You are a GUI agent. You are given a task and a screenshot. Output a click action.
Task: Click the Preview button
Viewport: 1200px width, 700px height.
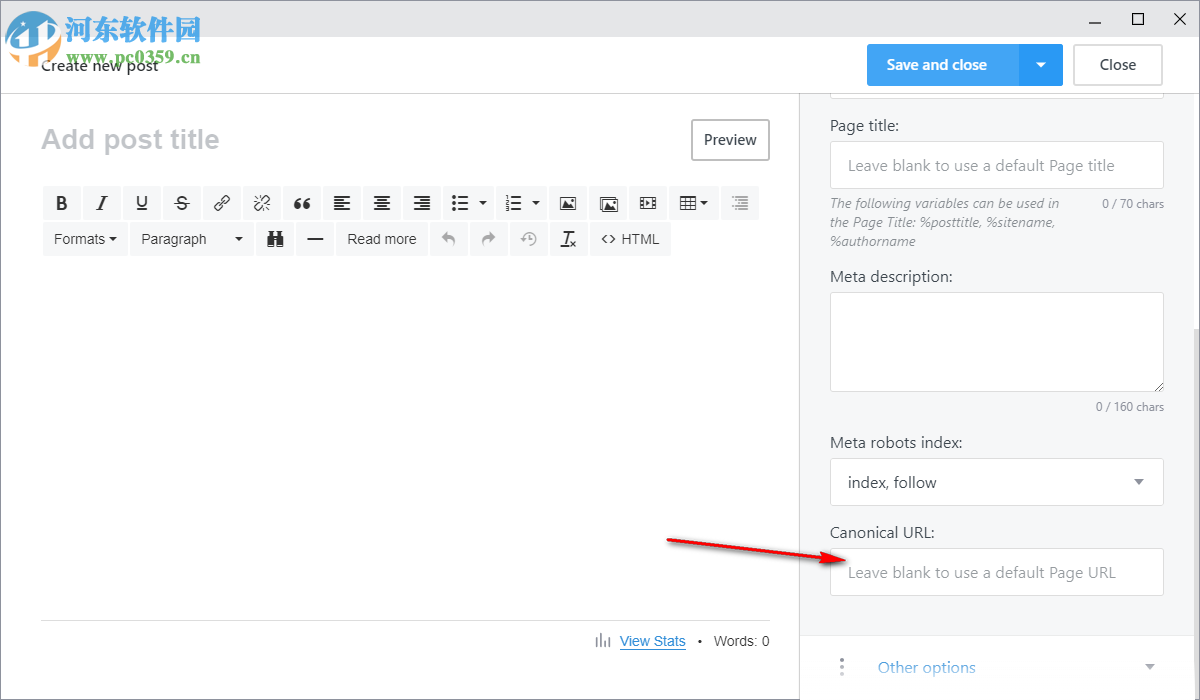point(730,140)
